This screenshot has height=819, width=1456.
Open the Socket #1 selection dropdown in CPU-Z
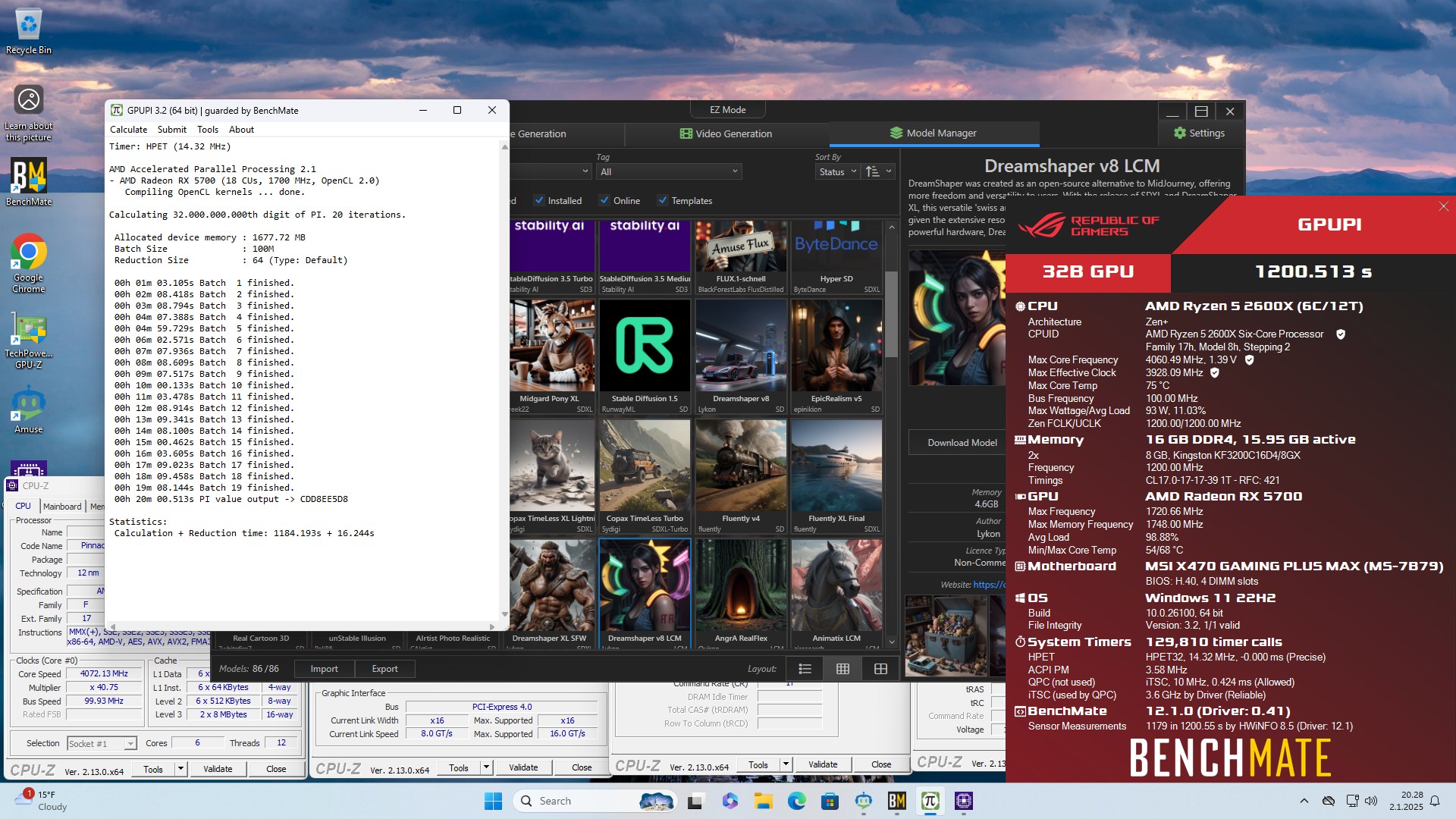102,744
